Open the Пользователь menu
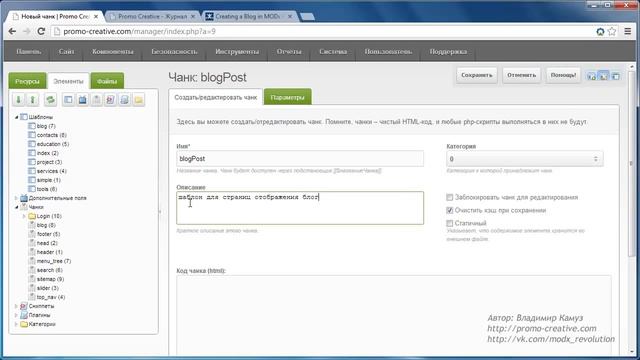Viewport: 640px width, 360px height. point(388,51)
